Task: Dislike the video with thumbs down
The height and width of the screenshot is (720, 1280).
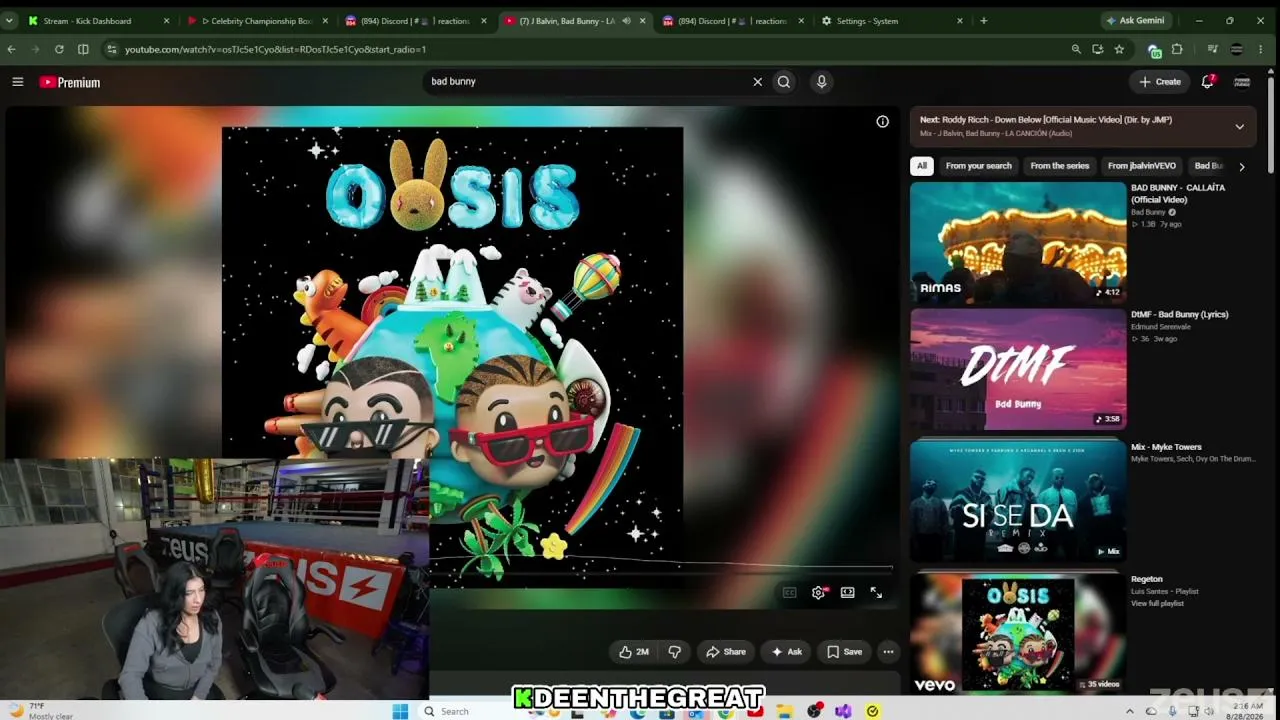Action: 675,652
